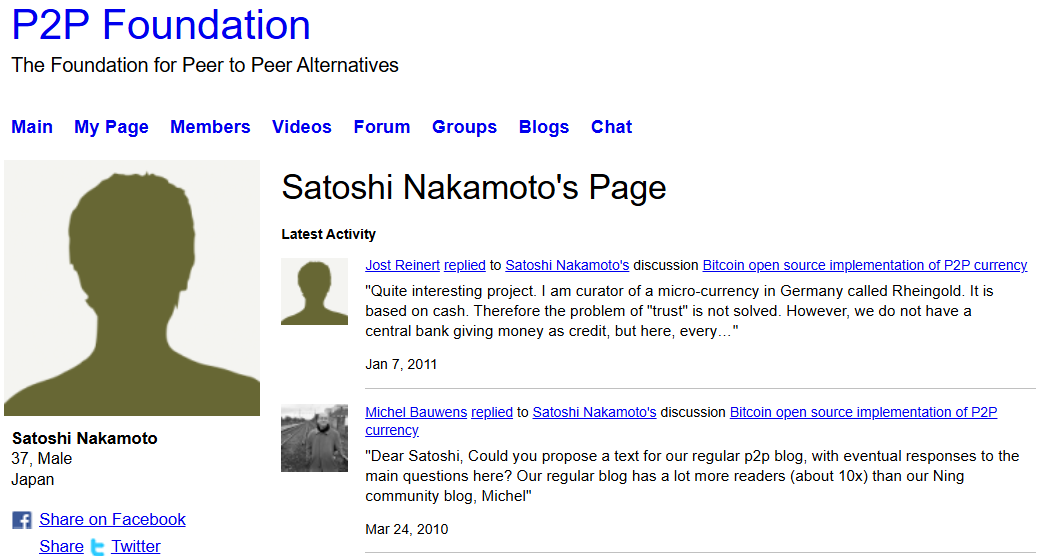Viewport: 1037px width, 556px height.
Task: Click the Twitter share link
Action: 135,547
